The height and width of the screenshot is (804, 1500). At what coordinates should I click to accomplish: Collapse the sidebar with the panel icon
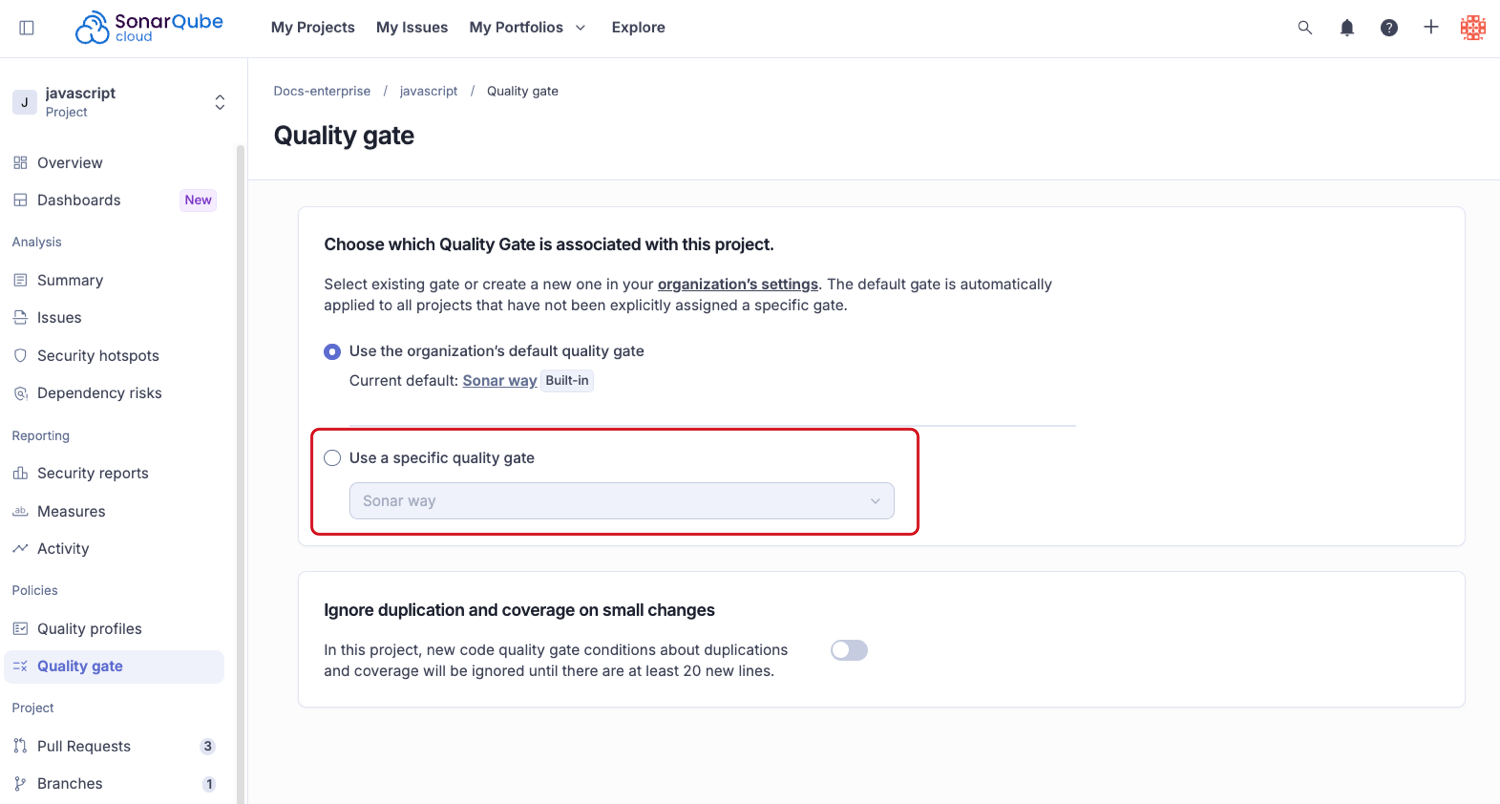pos(27,28)
